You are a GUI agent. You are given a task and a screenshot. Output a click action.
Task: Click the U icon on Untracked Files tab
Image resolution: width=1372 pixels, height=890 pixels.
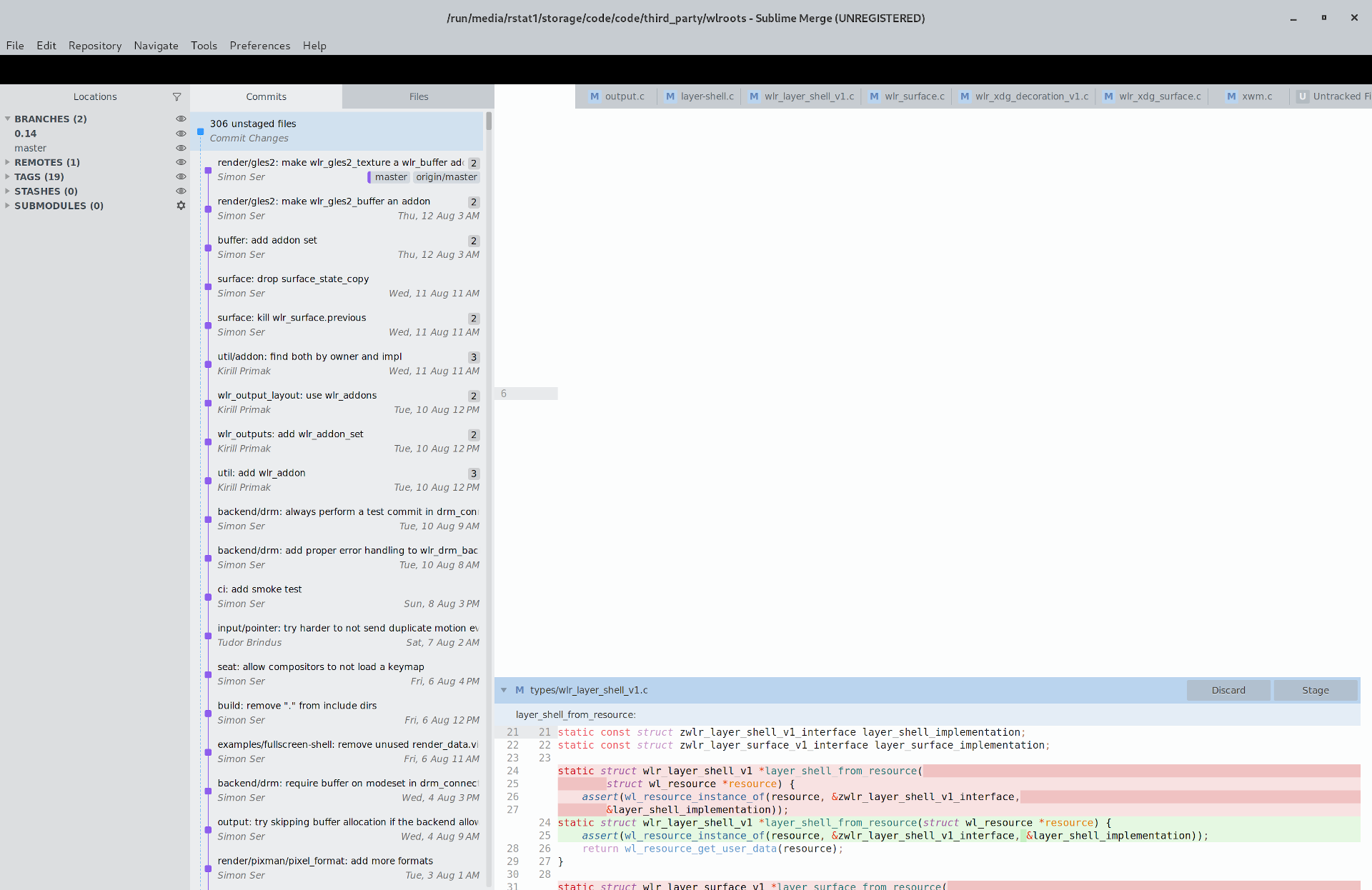tap(1302, 96)
